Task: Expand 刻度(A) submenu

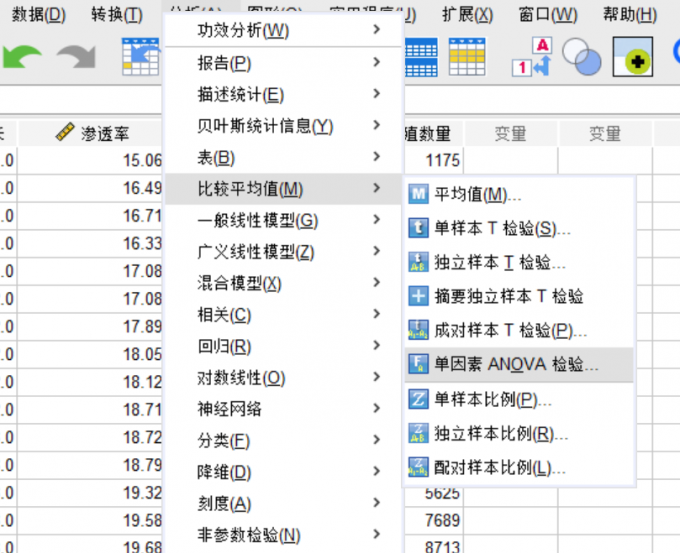Action: (283, 503)
